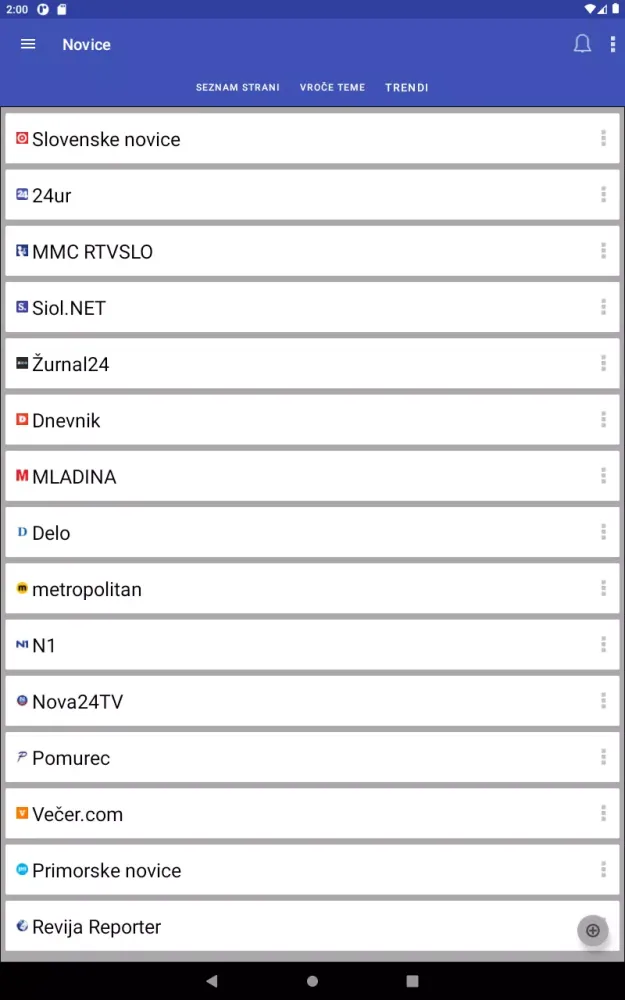The height and width of the screenshot is (1000, 625).
Task: Tap the floating add source button
Action: (592, 930)
